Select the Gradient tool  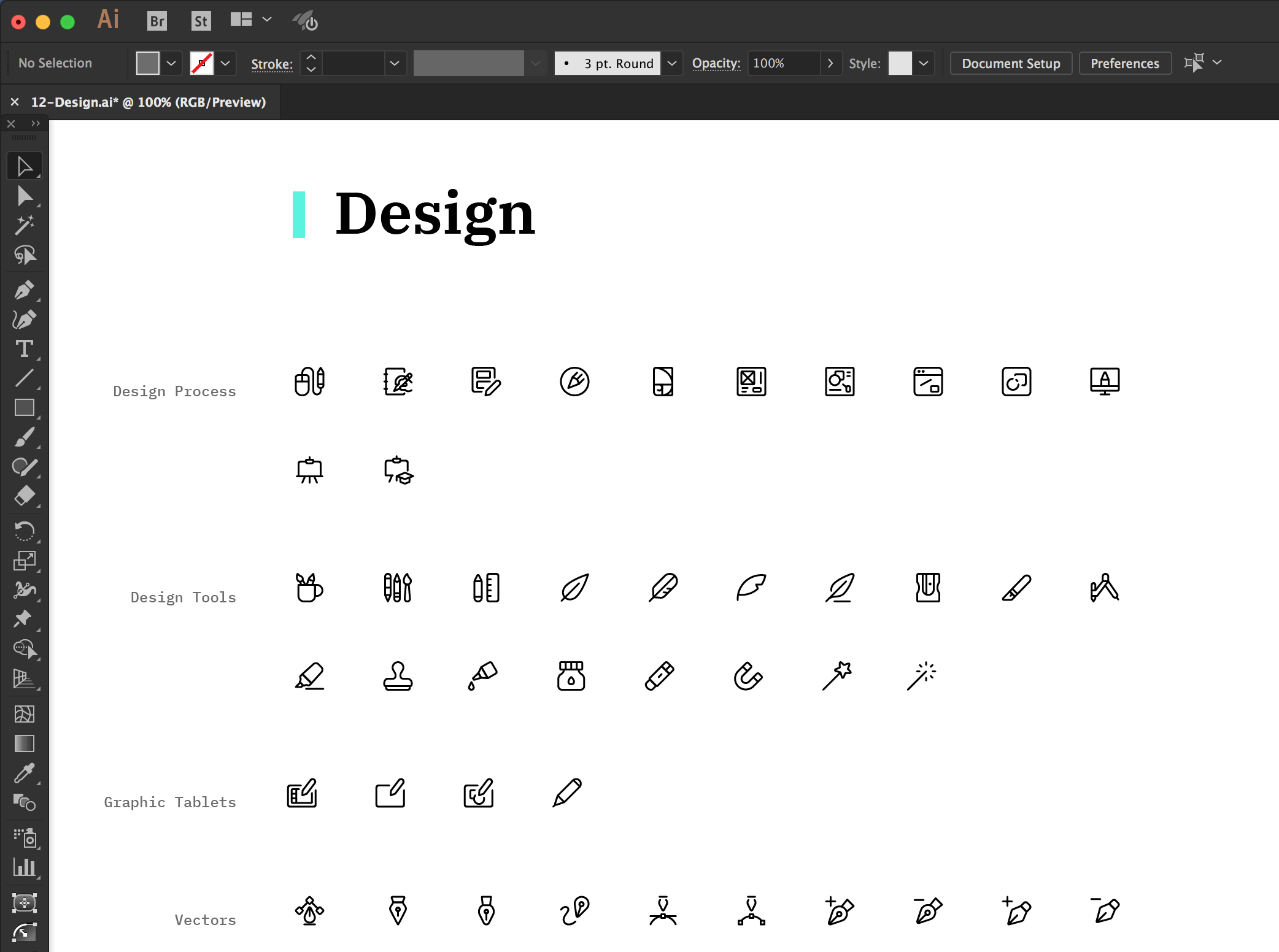click(25, 743)
